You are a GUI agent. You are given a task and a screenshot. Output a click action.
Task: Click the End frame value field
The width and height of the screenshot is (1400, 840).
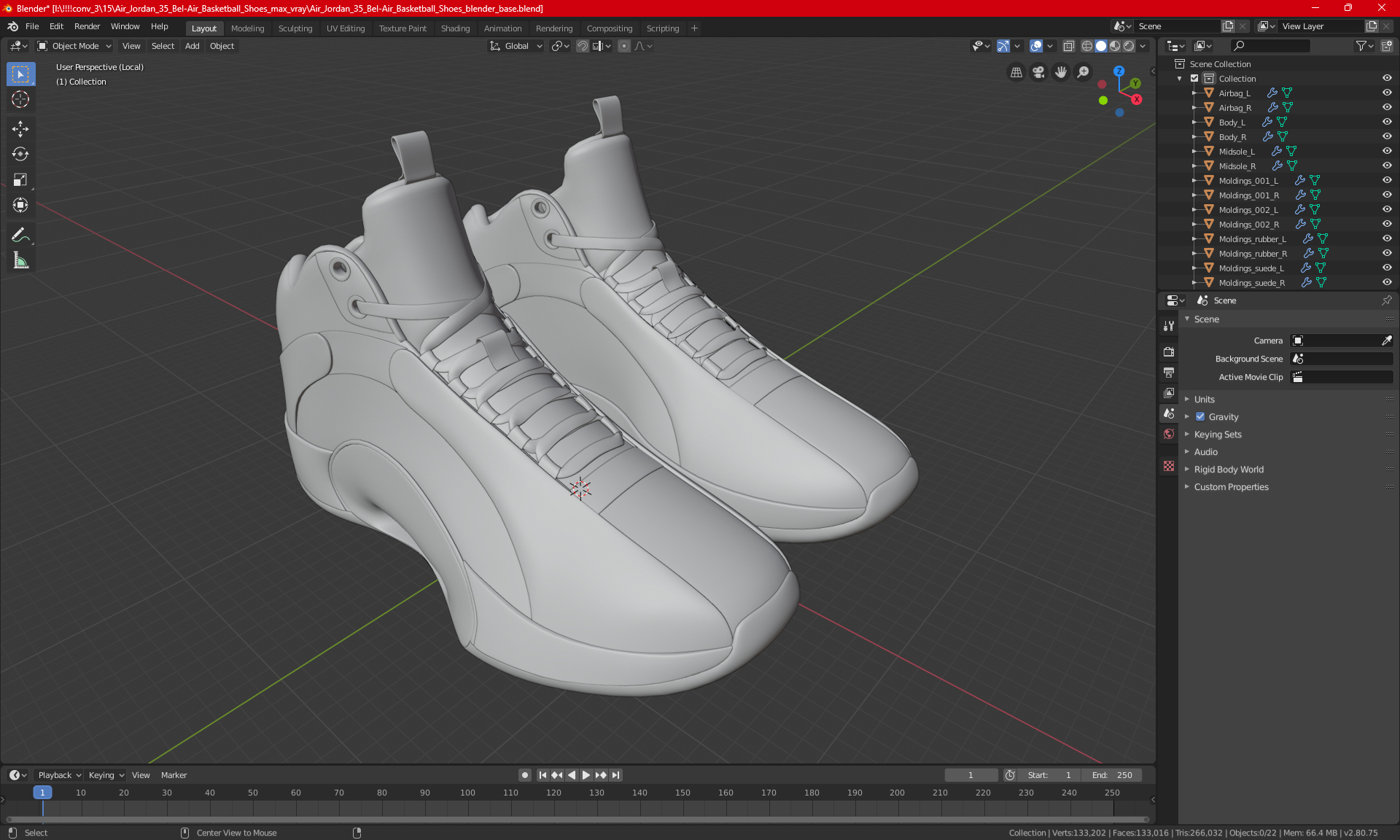1112,775
